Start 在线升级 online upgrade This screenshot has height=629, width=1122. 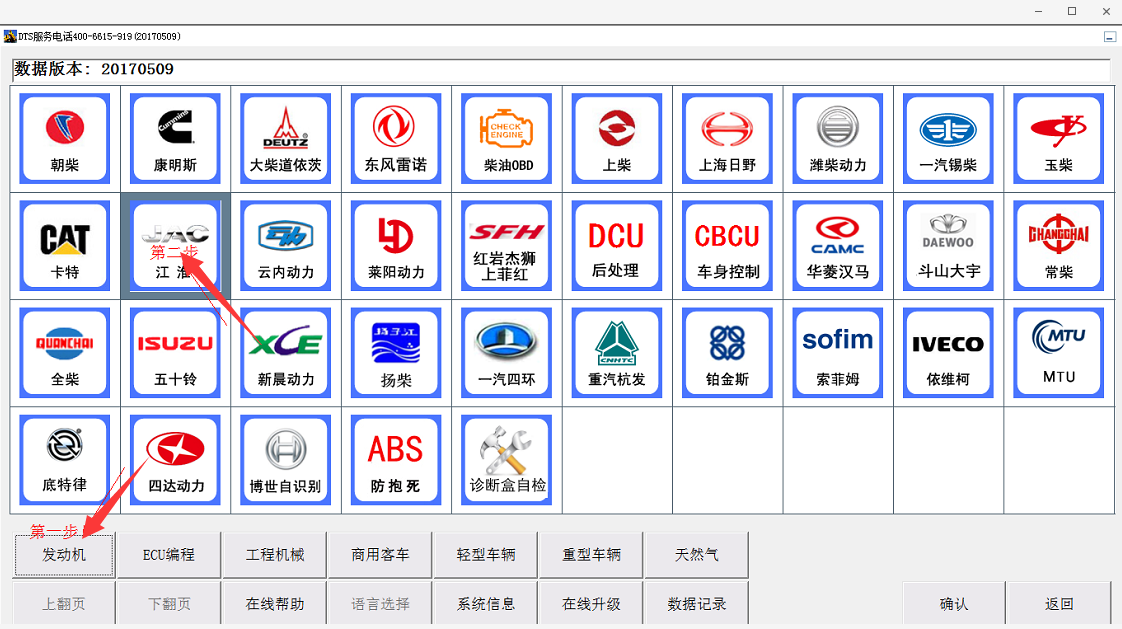point(592,603)
